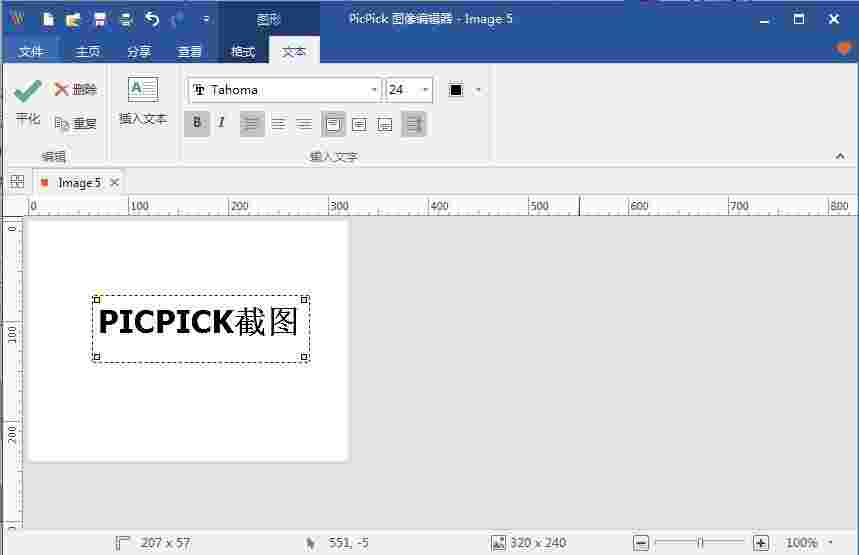The image size is (859, 555).
Task: Align text center
Action: [278, 124]
